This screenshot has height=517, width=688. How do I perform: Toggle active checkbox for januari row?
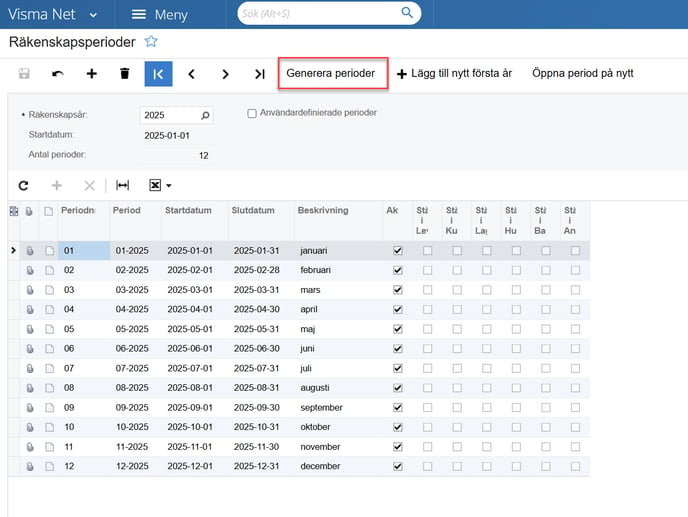pyautogui.click(x=398, y=250)
